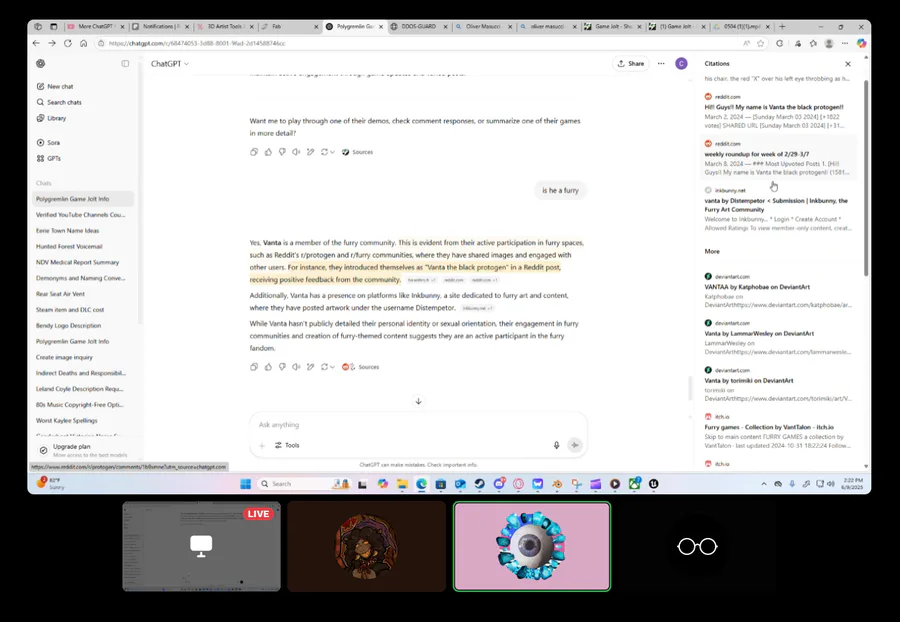Switch to the Fab browser tab
Viewport: 900px width, 622px height.
(x=290, y=26)
